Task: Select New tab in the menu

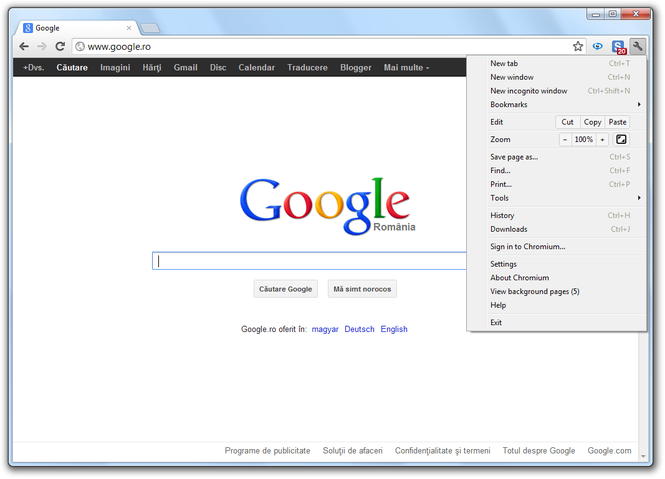Action: pos(566,63)
